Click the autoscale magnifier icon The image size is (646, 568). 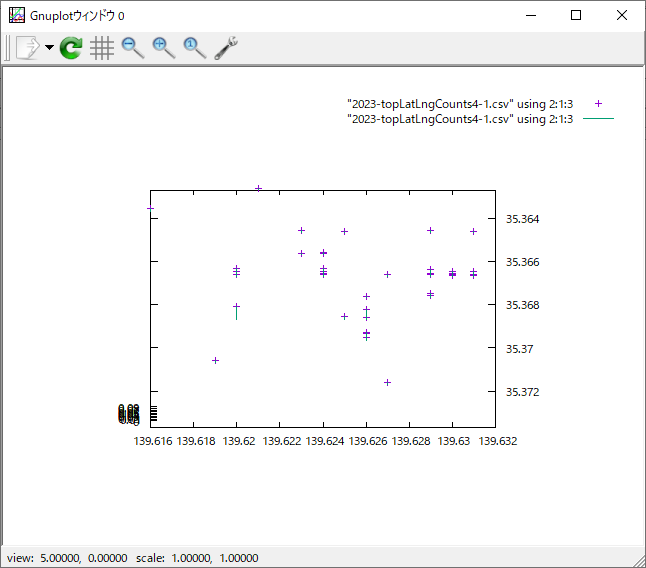tap(194, 48)
